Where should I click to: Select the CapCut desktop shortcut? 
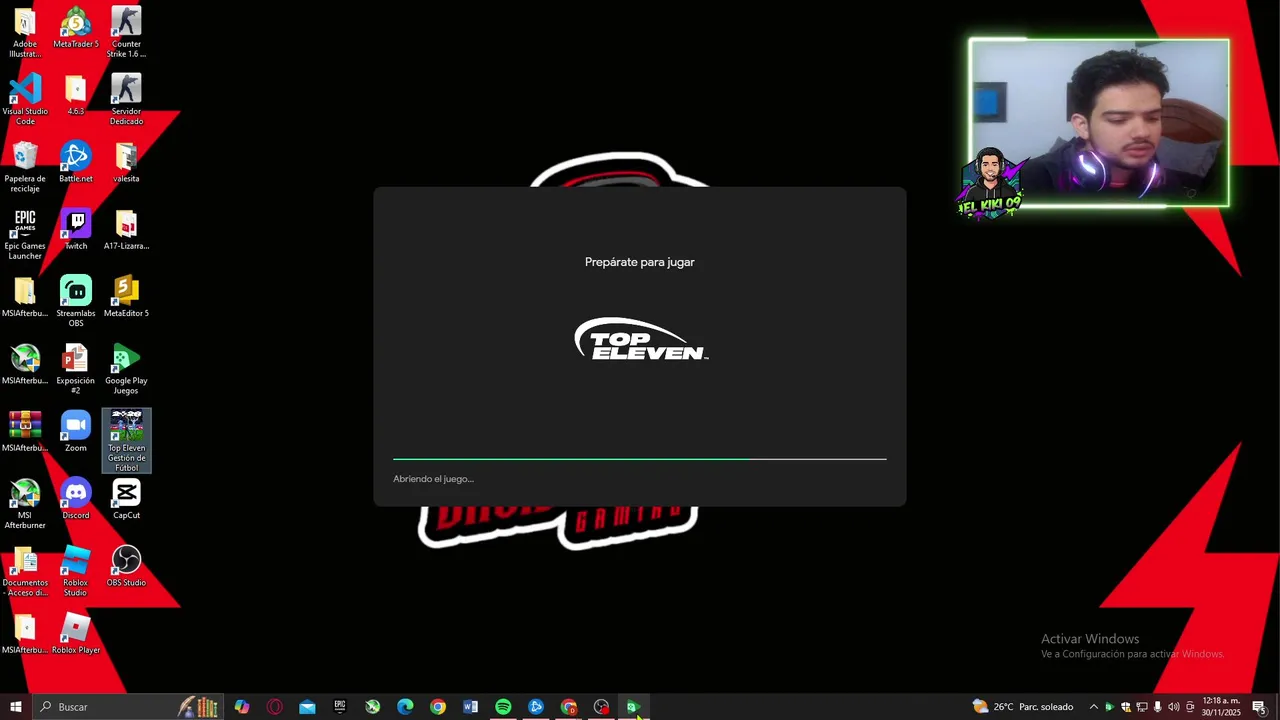tap(126, 499)
